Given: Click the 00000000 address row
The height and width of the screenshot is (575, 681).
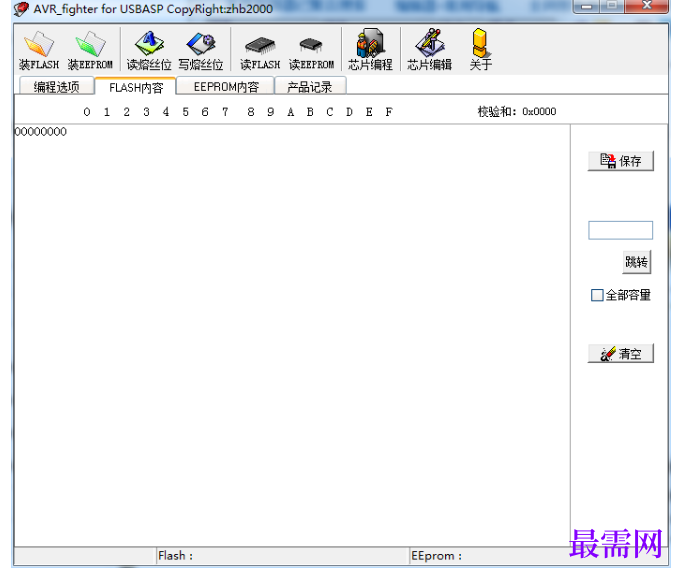Looking at the screenshot, I should tap(40, 132).
